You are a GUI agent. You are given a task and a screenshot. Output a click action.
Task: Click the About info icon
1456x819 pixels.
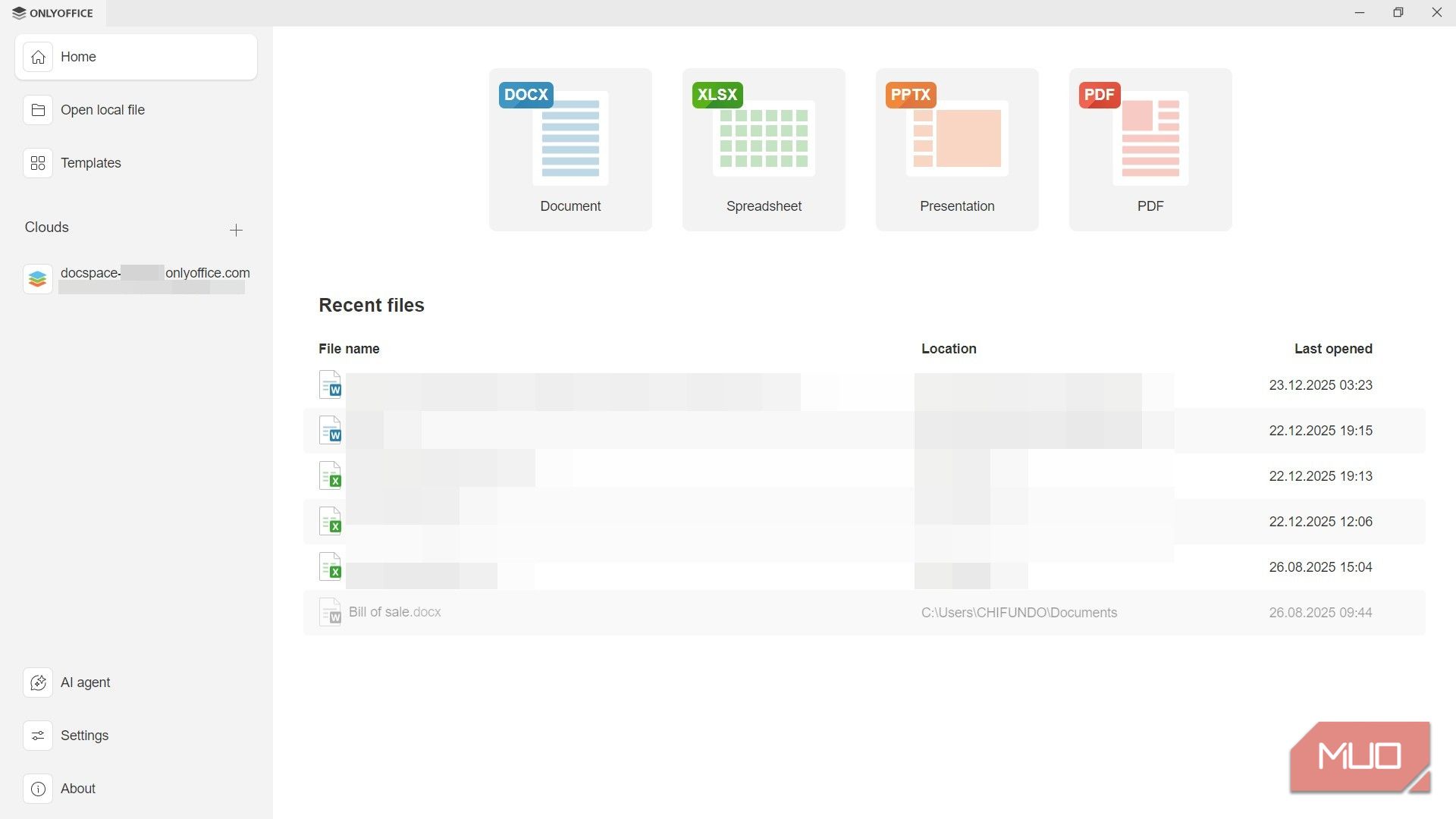click(38, 789)
